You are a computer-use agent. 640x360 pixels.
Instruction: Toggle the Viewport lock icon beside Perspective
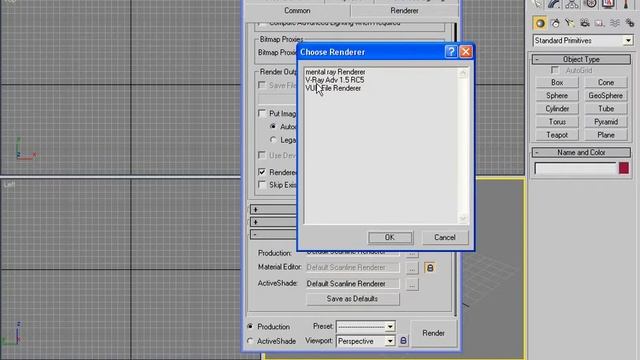coord(403,341)
